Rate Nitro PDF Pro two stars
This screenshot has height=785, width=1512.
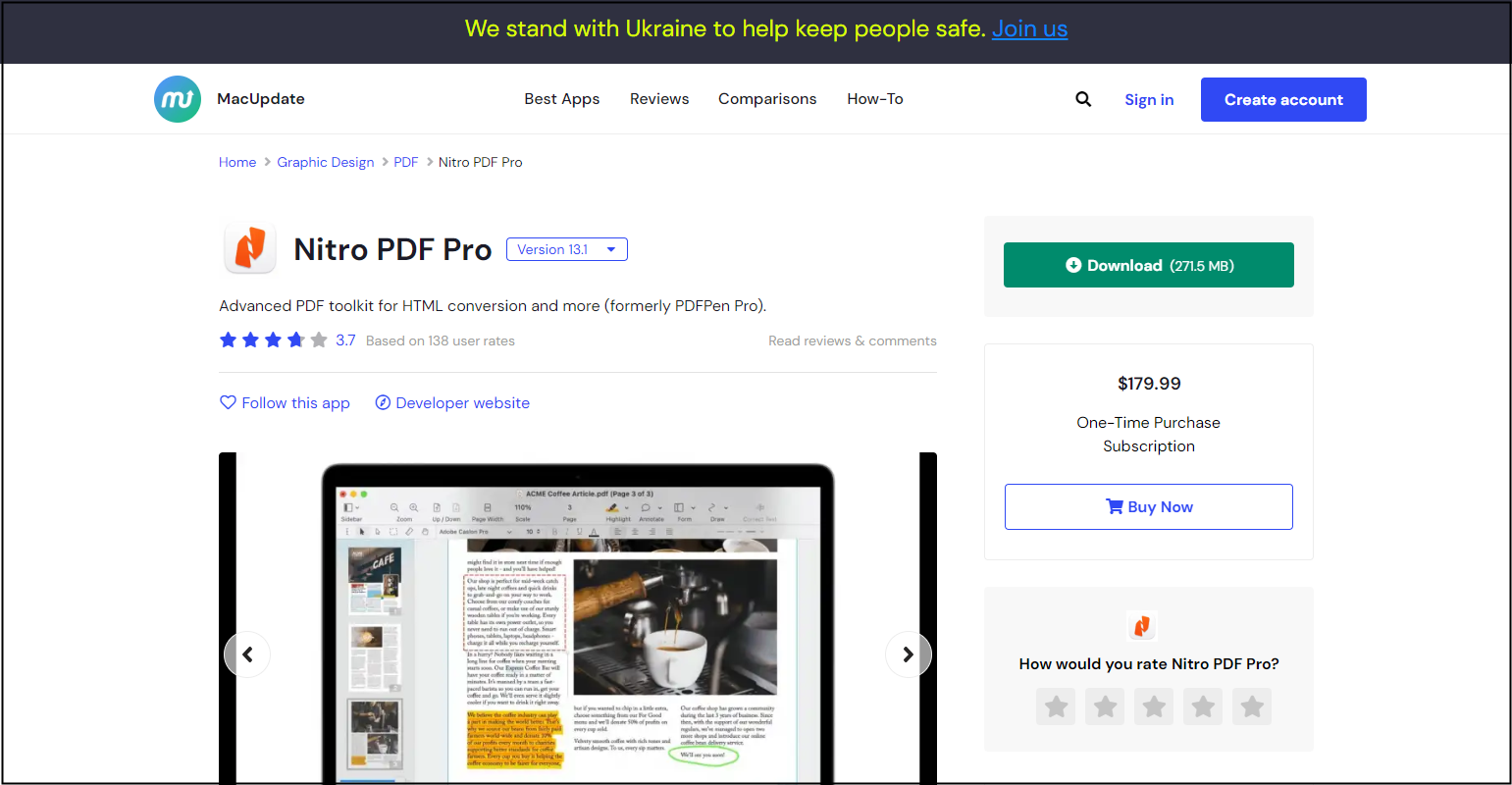pyautogui.click(x=1105, y=706)
